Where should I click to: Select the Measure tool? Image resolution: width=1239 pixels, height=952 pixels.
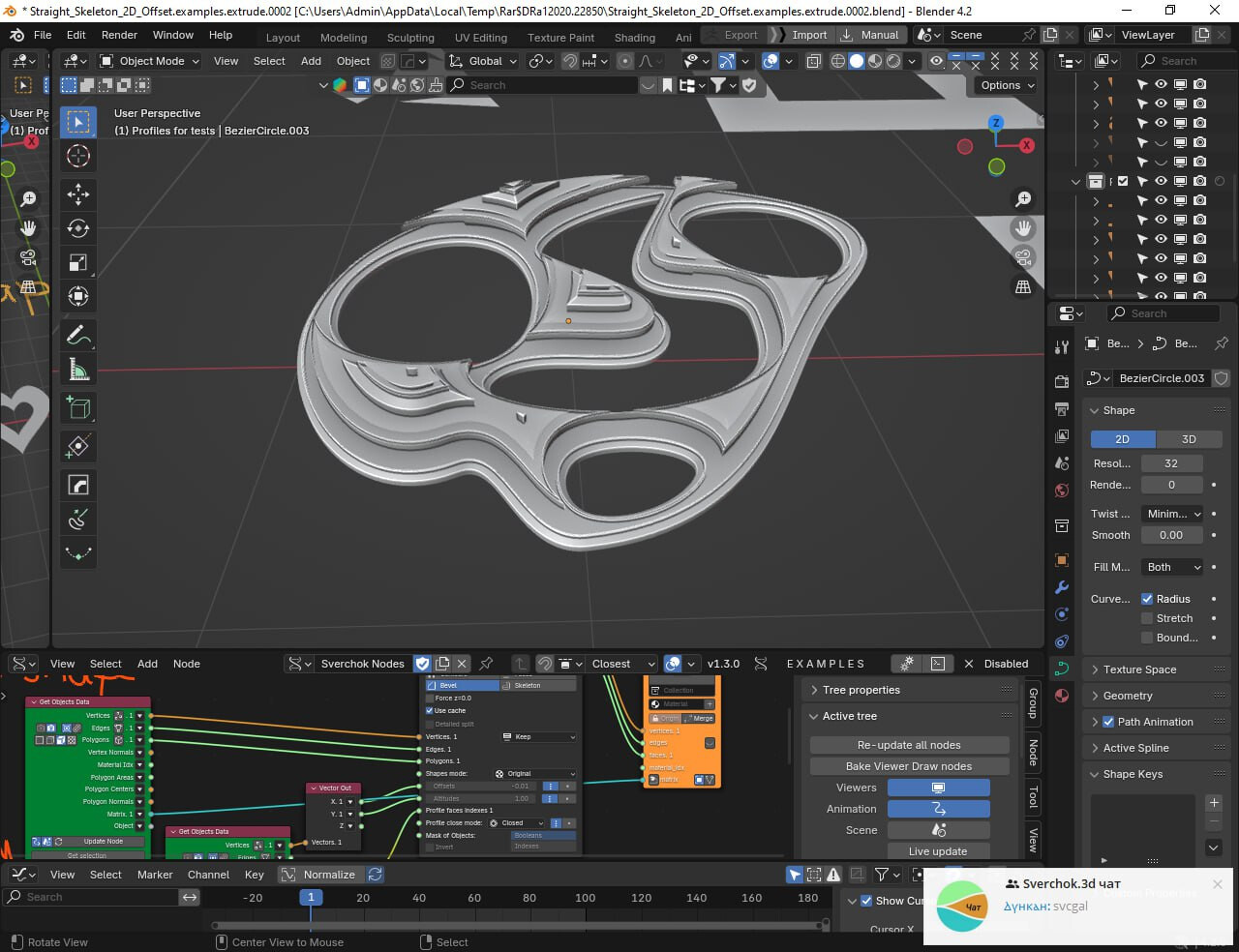click(78, 370)
